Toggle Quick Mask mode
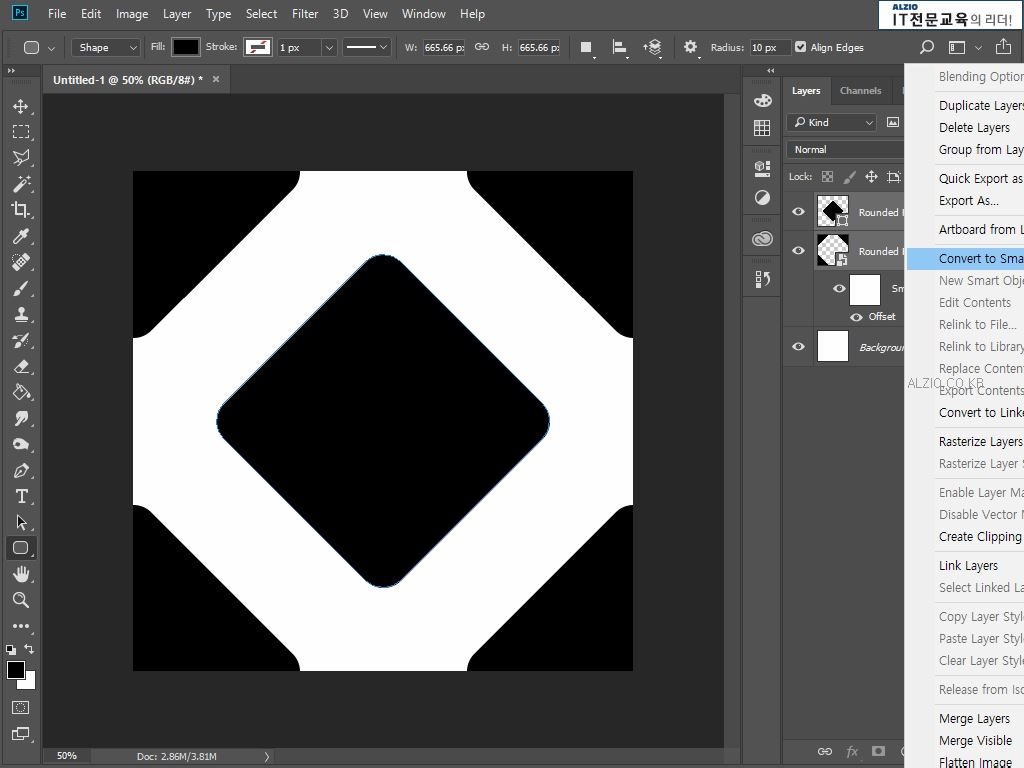The width and height of the screenshot is (1024, 768). point(21,707)
